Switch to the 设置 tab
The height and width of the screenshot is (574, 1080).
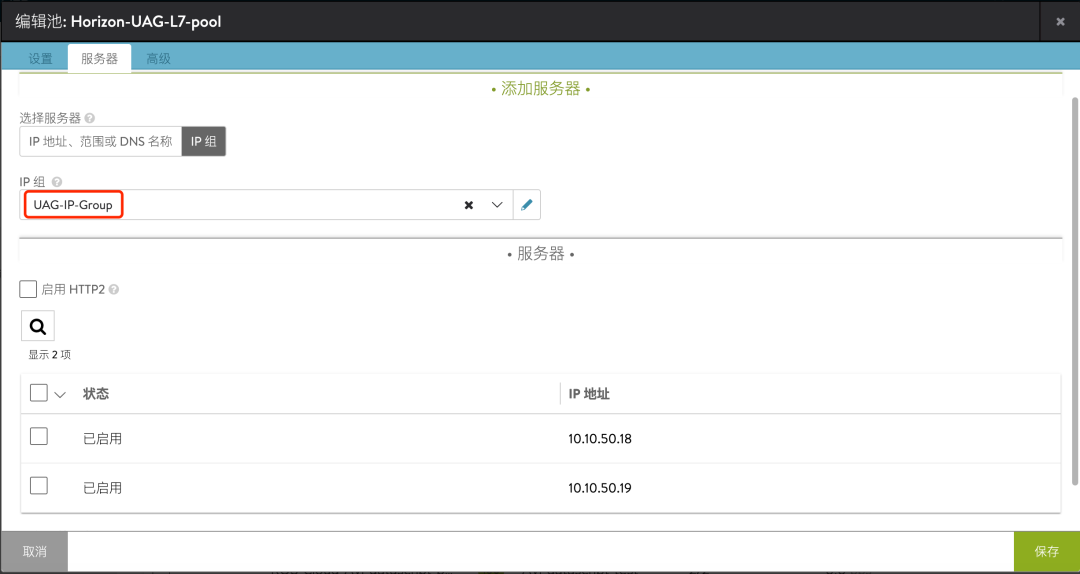click(41, 59)
